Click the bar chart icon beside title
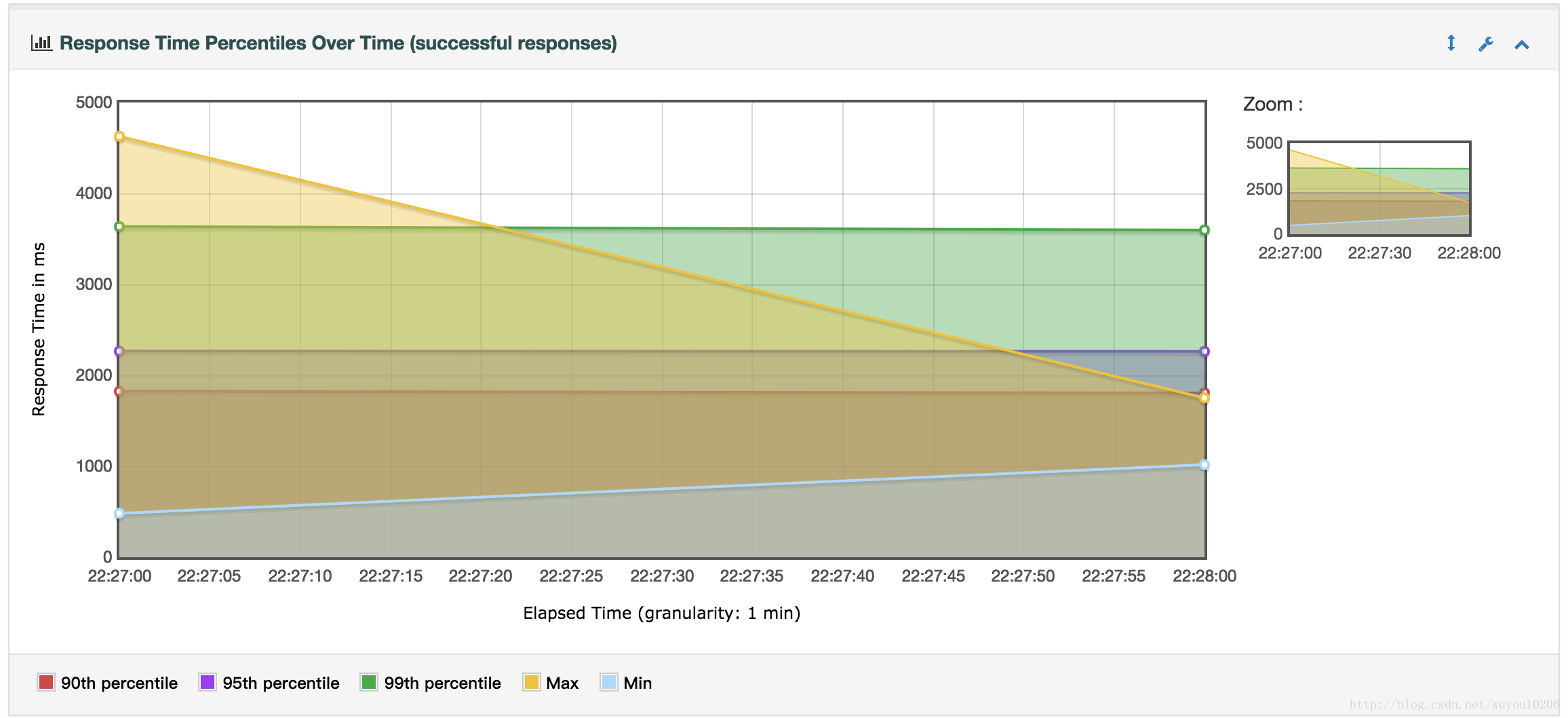1568x718 pixels. click(41, 43)
